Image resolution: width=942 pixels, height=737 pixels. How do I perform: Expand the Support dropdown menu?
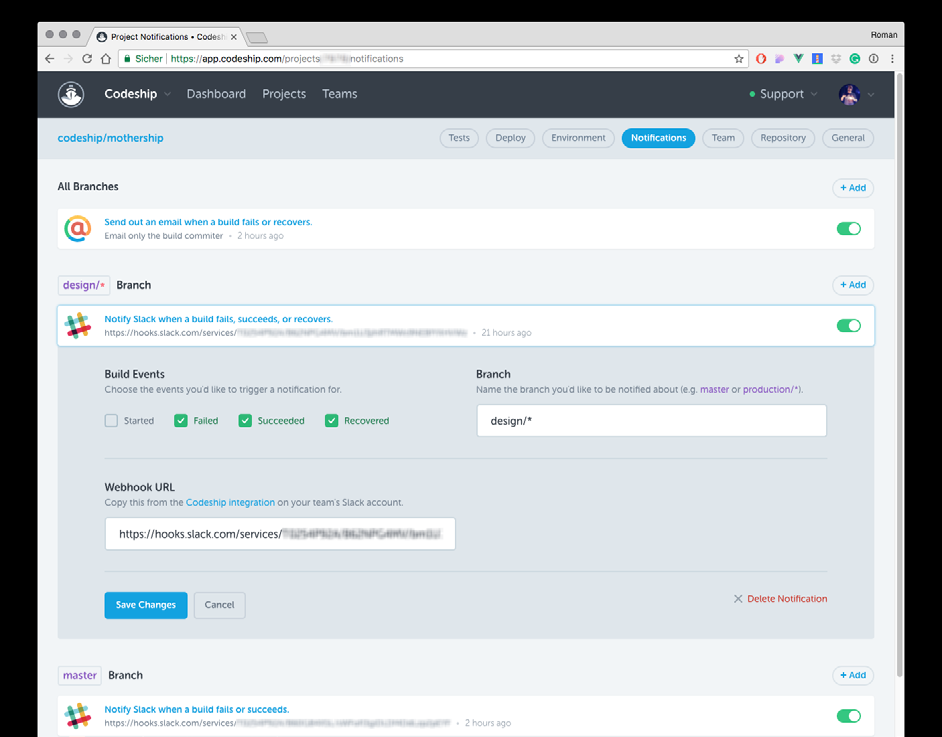coord(783,94)
